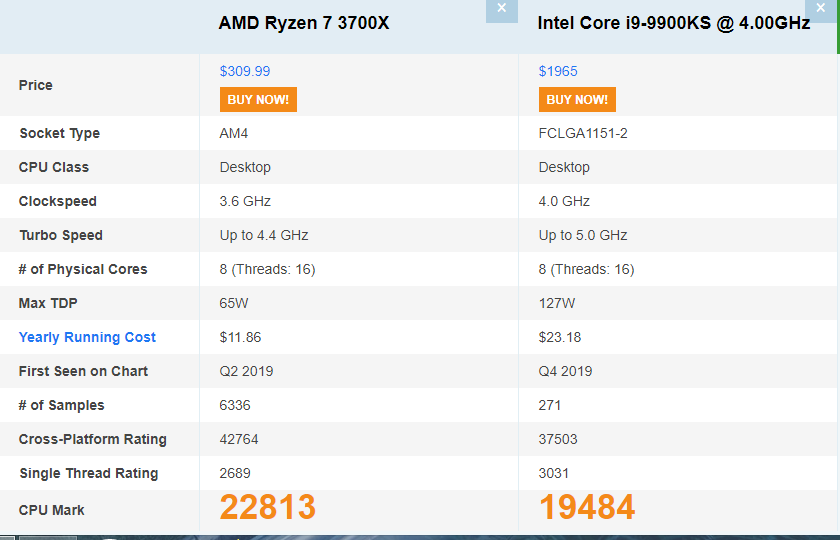840x540 pixels.
Task: Click Desktop value in Ryzen column
Action: coord(245,167)
